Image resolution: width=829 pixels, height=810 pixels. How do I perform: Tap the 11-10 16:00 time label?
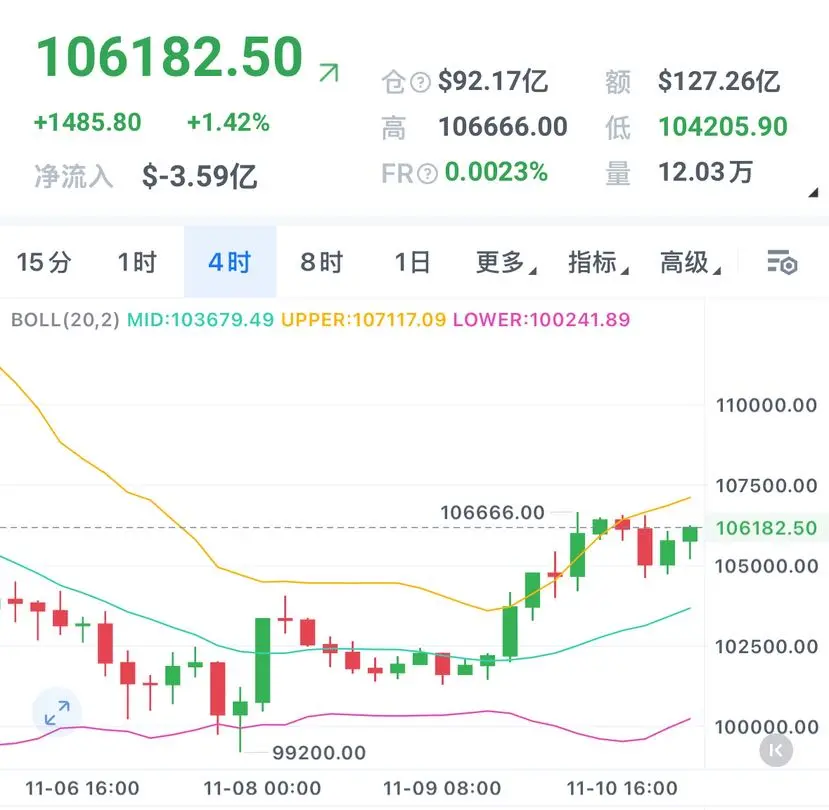[x=622, y=788]
